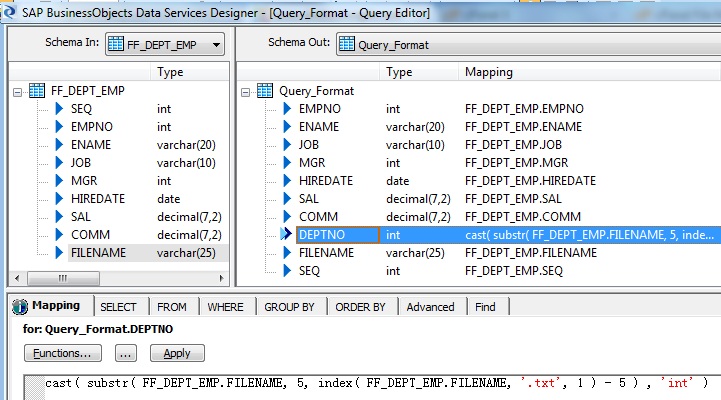721x400 pixels.
Task: Click the Schema In horizontal scrollbar thumb
Action: click(63, 278)
